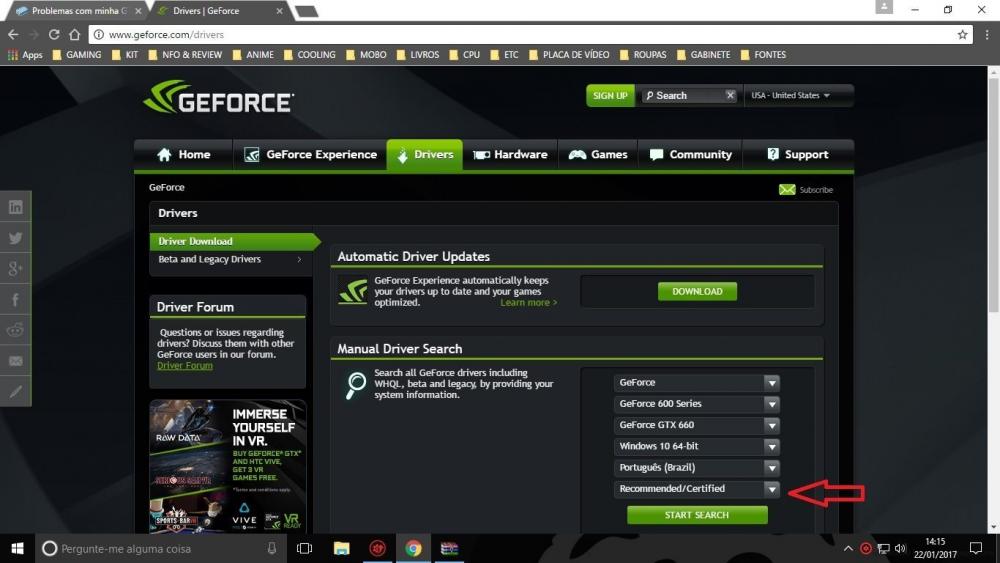Screen dimensions: 1000x563
Task: Go to the Hardware navigation tab
Action: 510,155
